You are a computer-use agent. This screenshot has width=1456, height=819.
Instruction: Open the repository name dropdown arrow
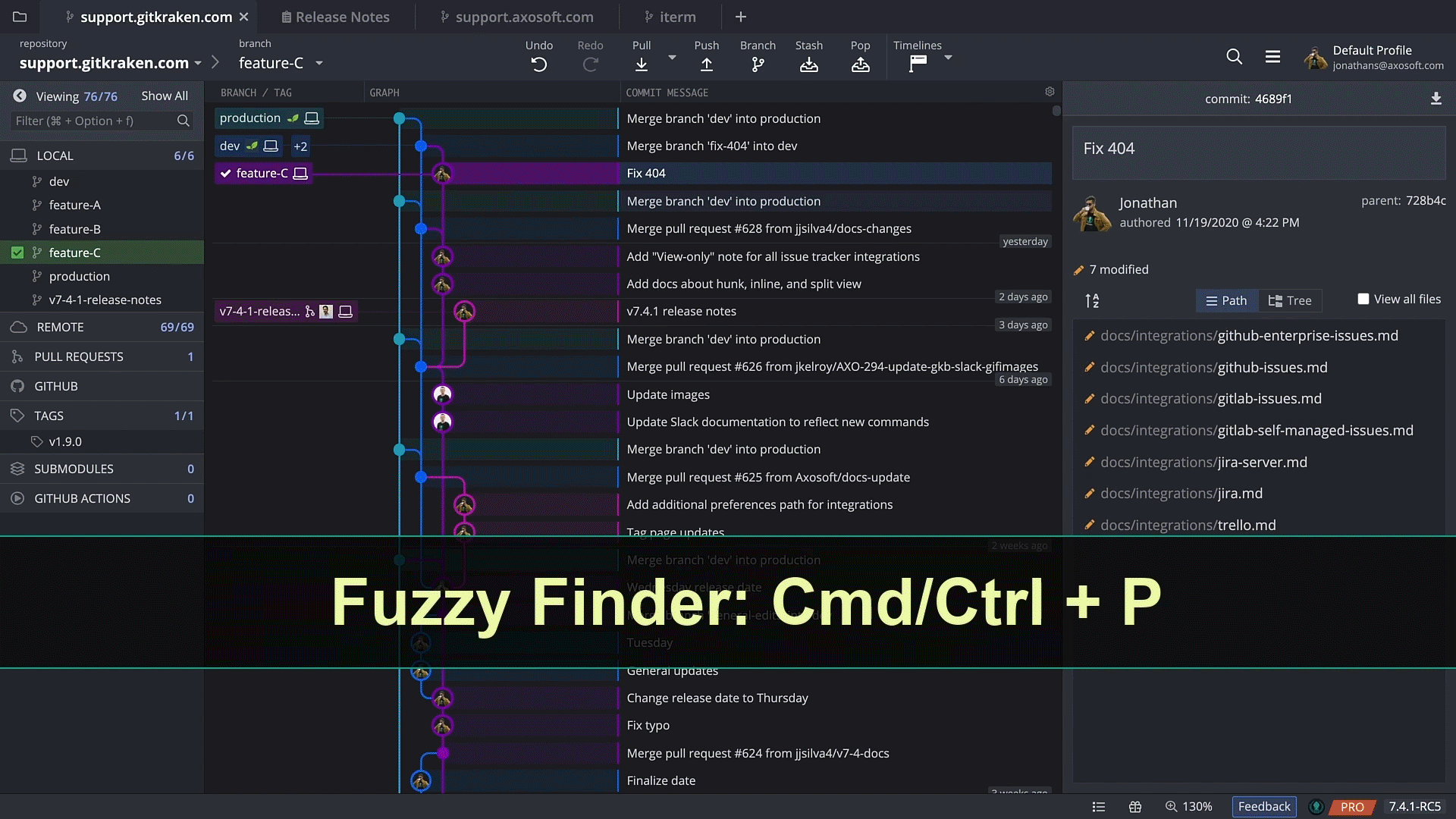tap(198, 64)
